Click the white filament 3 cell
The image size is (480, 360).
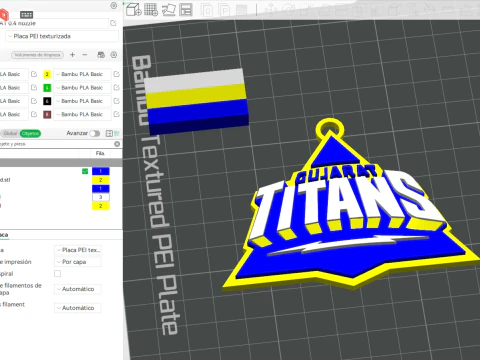pos(101,197)
